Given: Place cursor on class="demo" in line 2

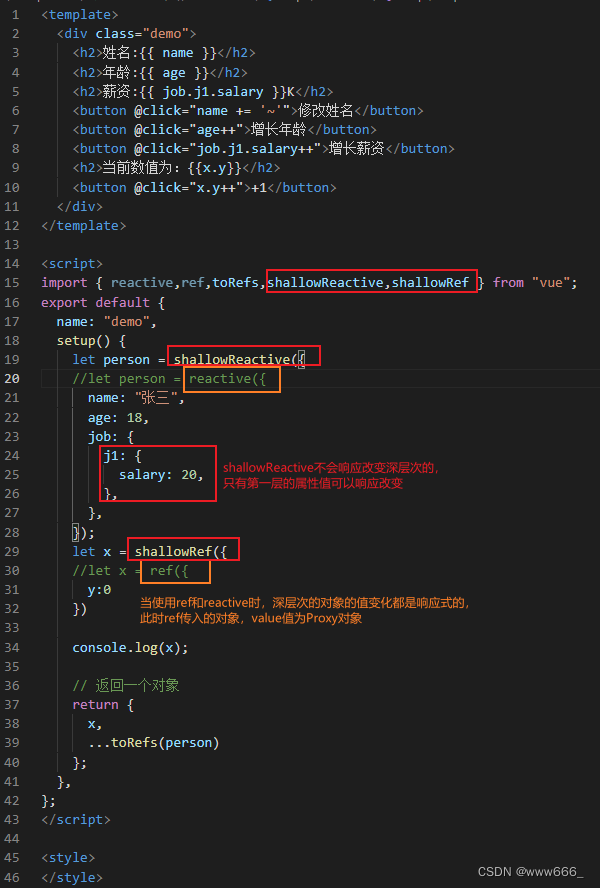Looking at the screenshot, I should [142, 33].
